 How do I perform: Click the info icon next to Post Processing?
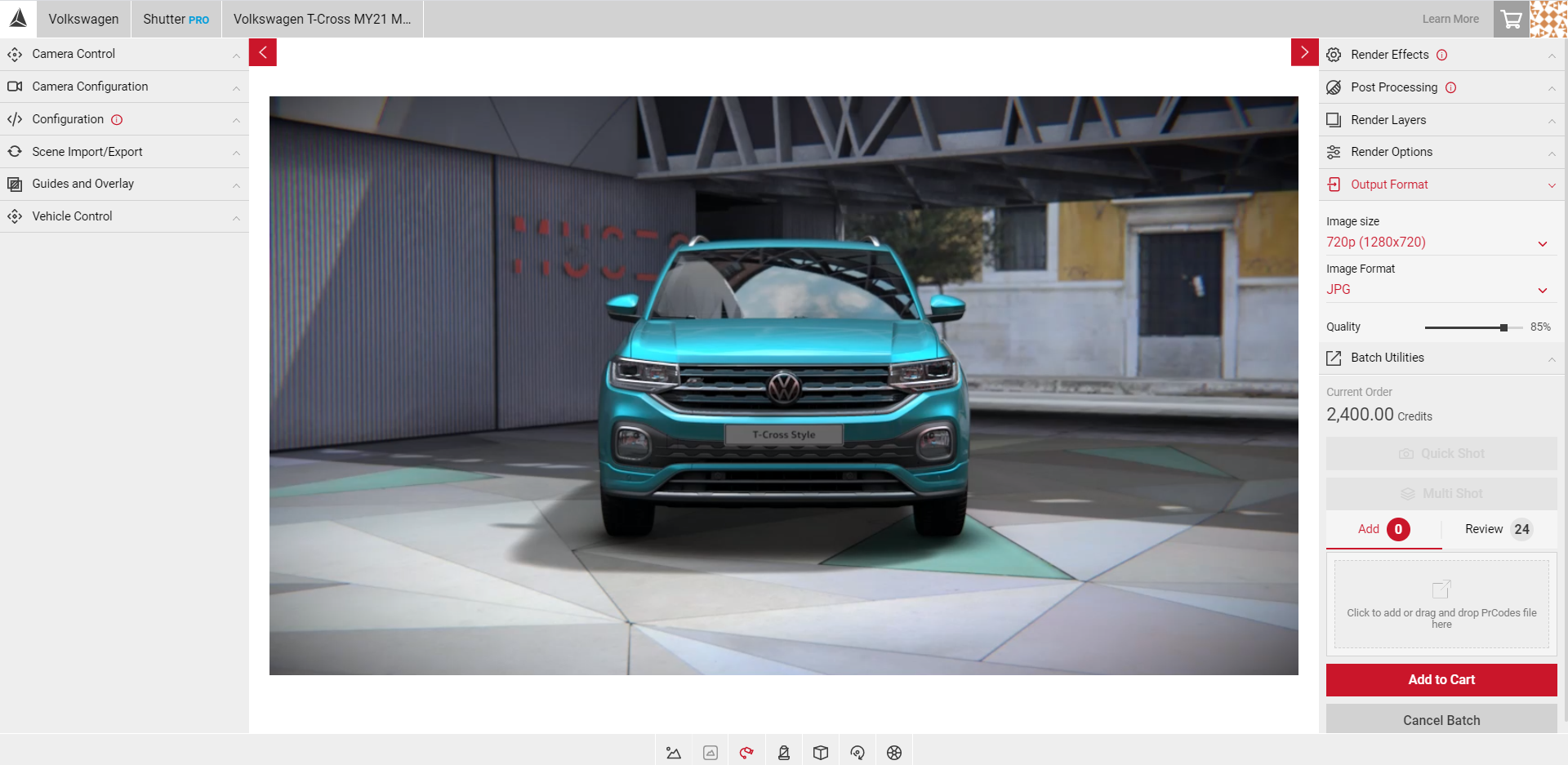[1451, 87]
